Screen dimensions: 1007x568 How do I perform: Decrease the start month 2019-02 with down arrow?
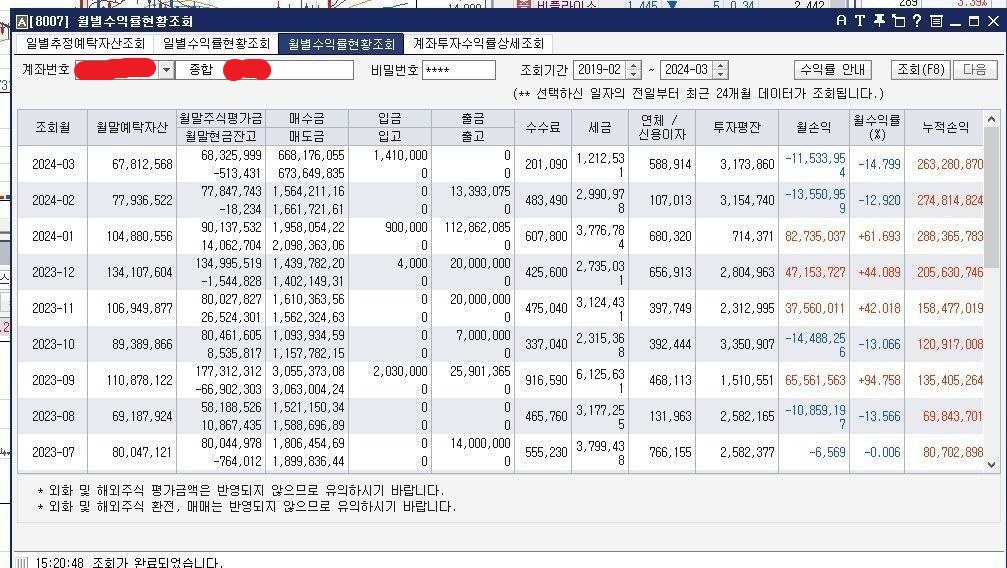click(x=633, y=74)
